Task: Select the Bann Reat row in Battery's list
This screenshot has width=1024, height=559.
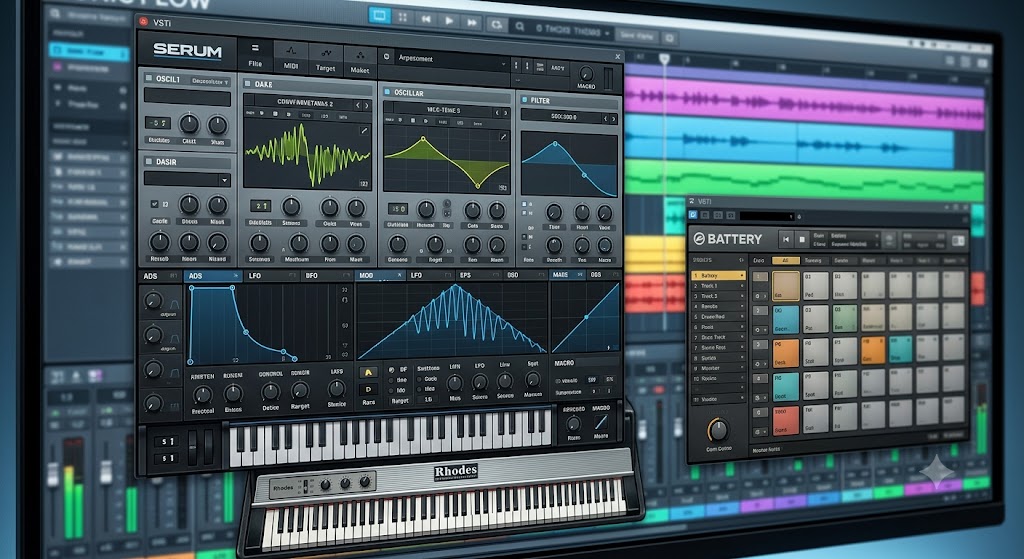Action: (718, 347)
